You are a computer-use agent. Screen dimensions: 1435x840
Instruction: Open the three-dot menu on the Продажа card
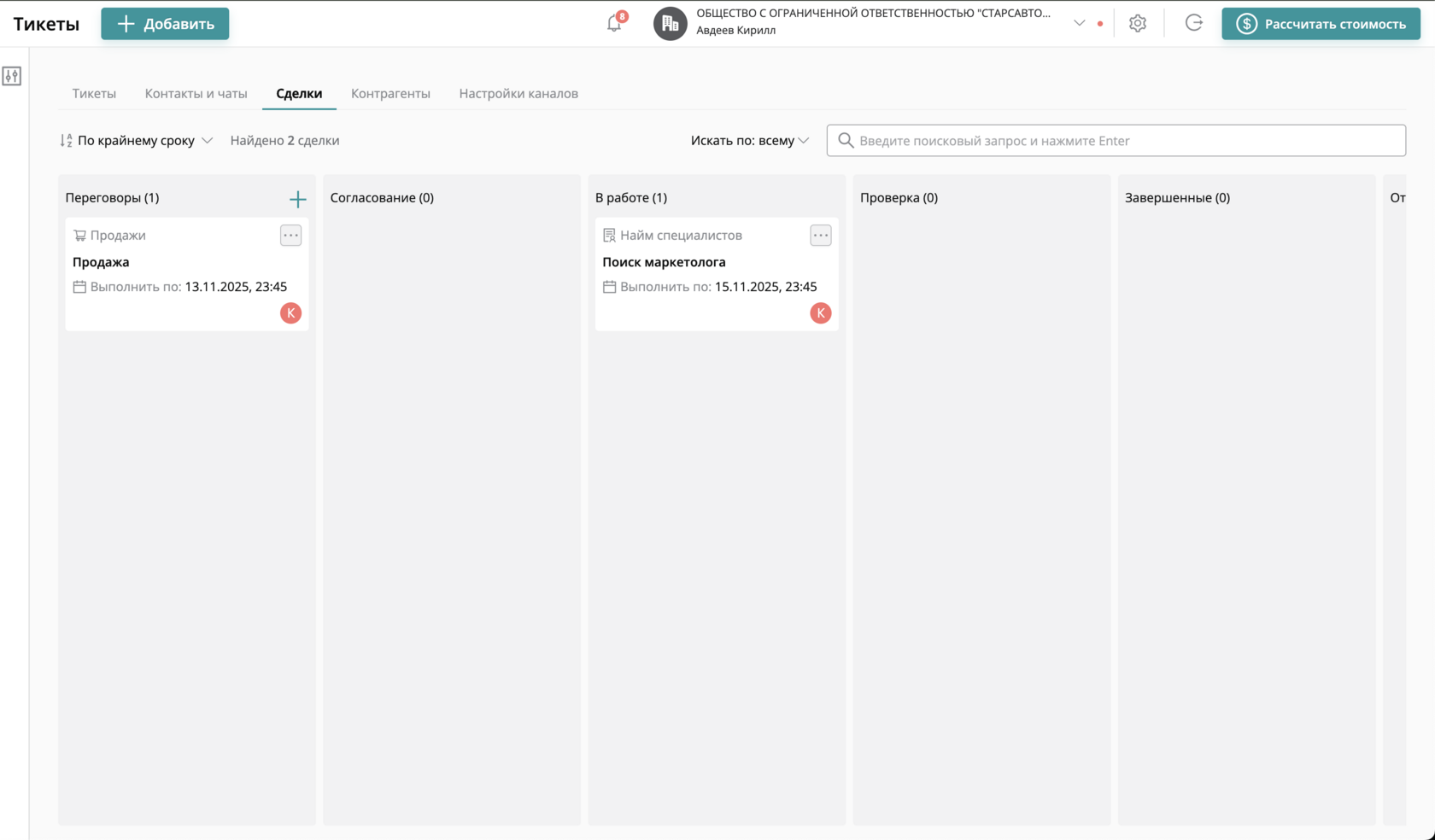point(290,236)
